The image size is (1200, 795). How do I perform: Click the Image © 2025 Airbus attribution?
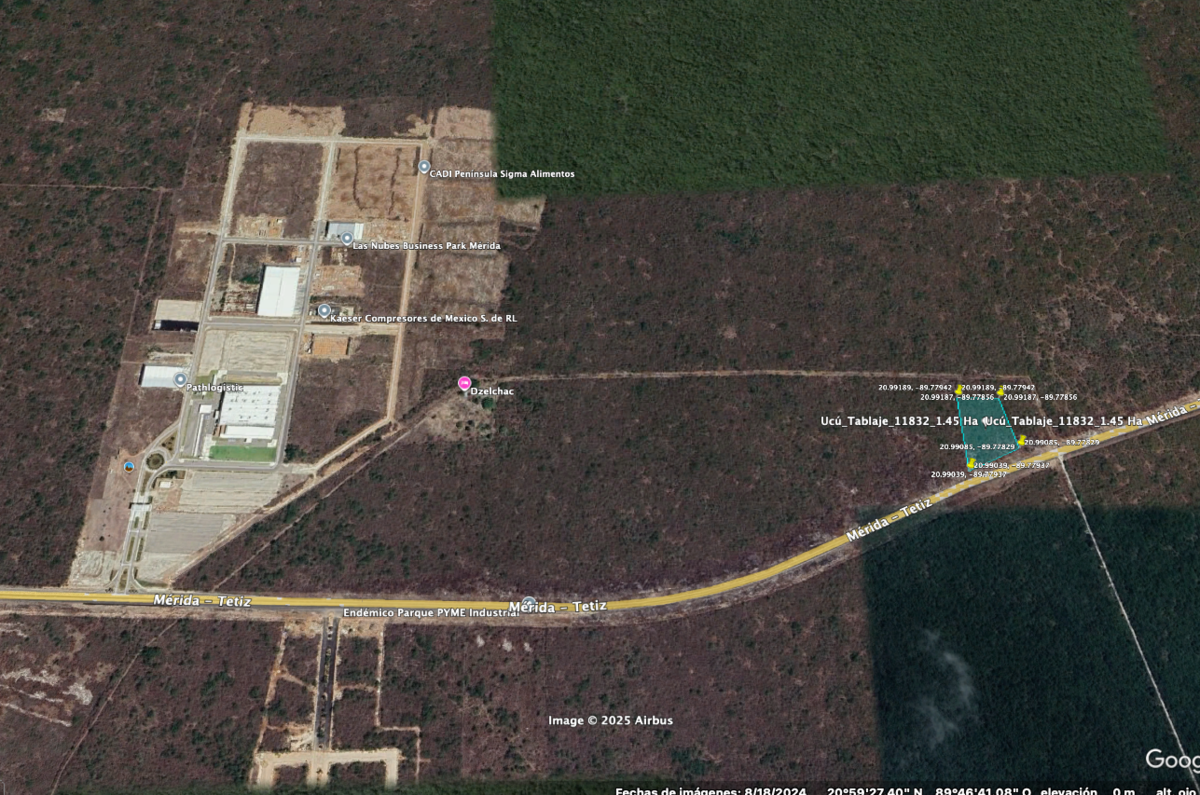(x=610, y=720)
